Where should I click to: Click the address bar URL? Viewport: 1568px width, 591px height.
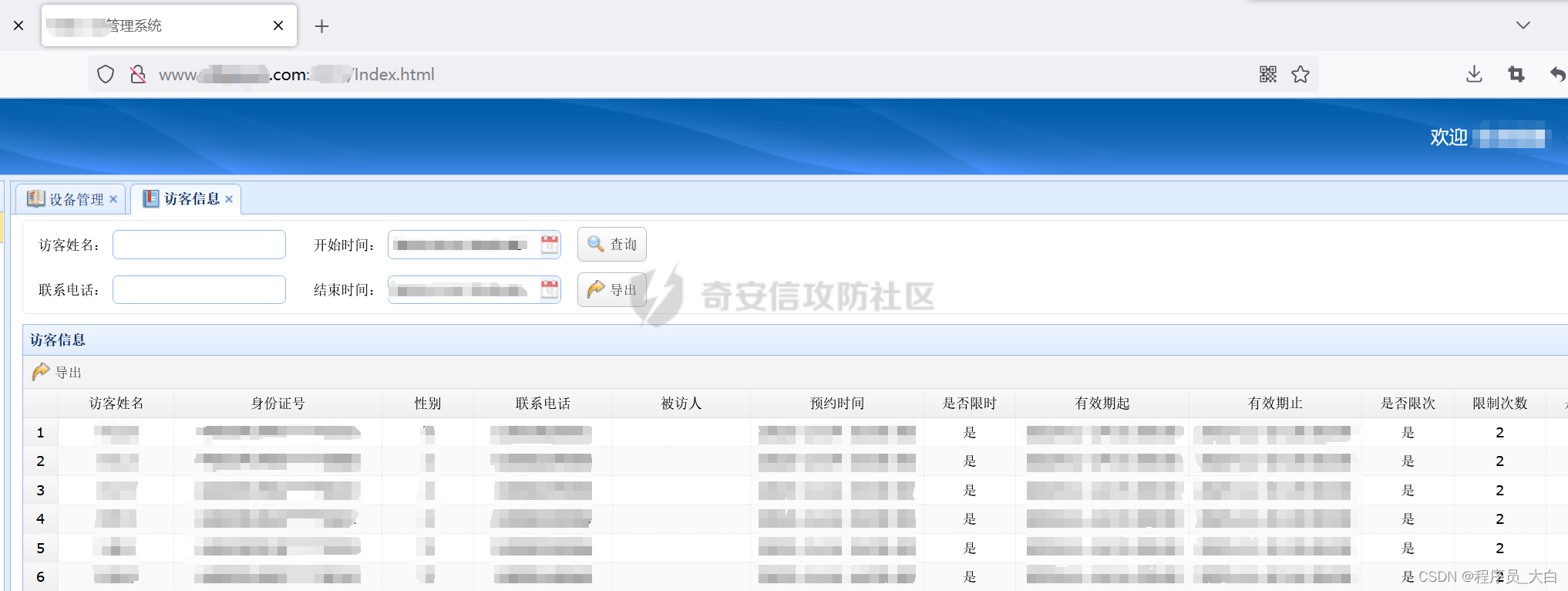[x=297, y=74]
